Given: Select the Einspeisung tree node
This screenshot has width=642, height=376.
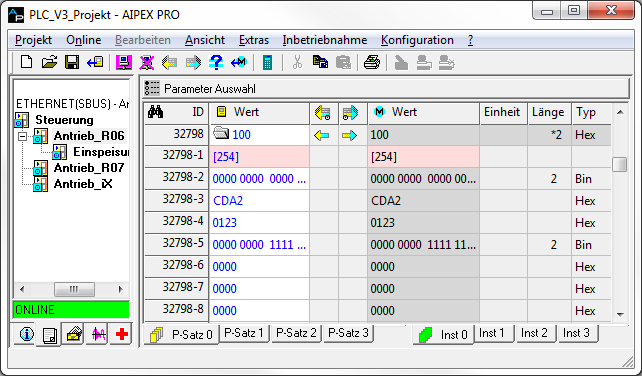Looking at the screenshot, I should point(101,152).
